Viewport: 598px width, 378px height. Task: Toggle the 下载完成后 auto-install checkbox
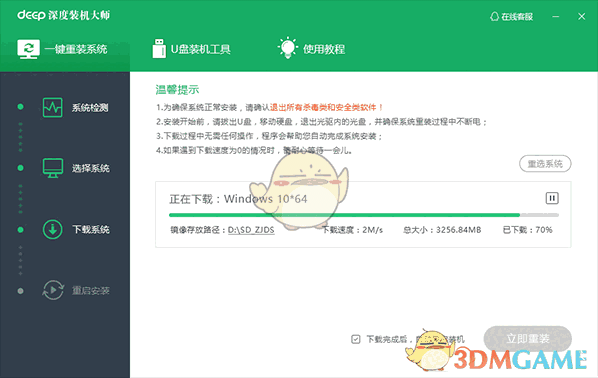coord(355,339)
